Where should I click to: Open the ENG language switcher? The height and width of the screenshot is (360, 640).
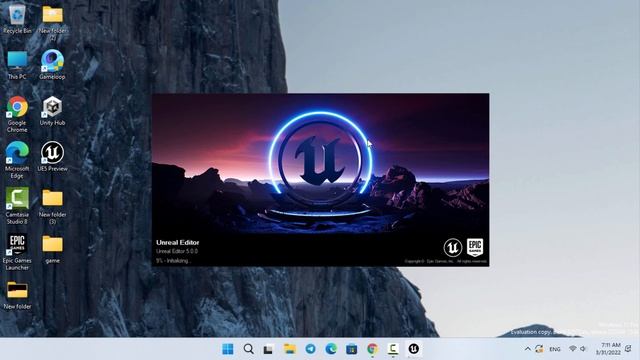[555, 349]
